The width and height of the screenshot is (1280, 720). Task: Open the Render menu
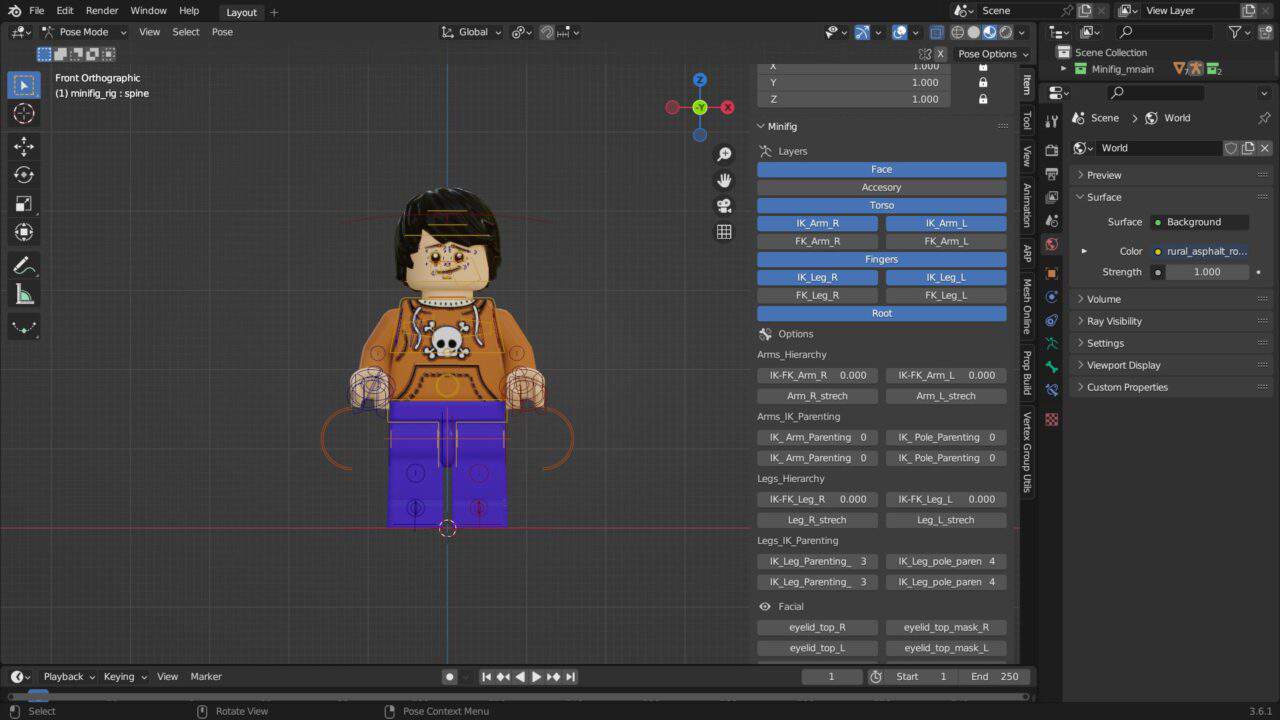pyautogui.click(x=102, y=11)
